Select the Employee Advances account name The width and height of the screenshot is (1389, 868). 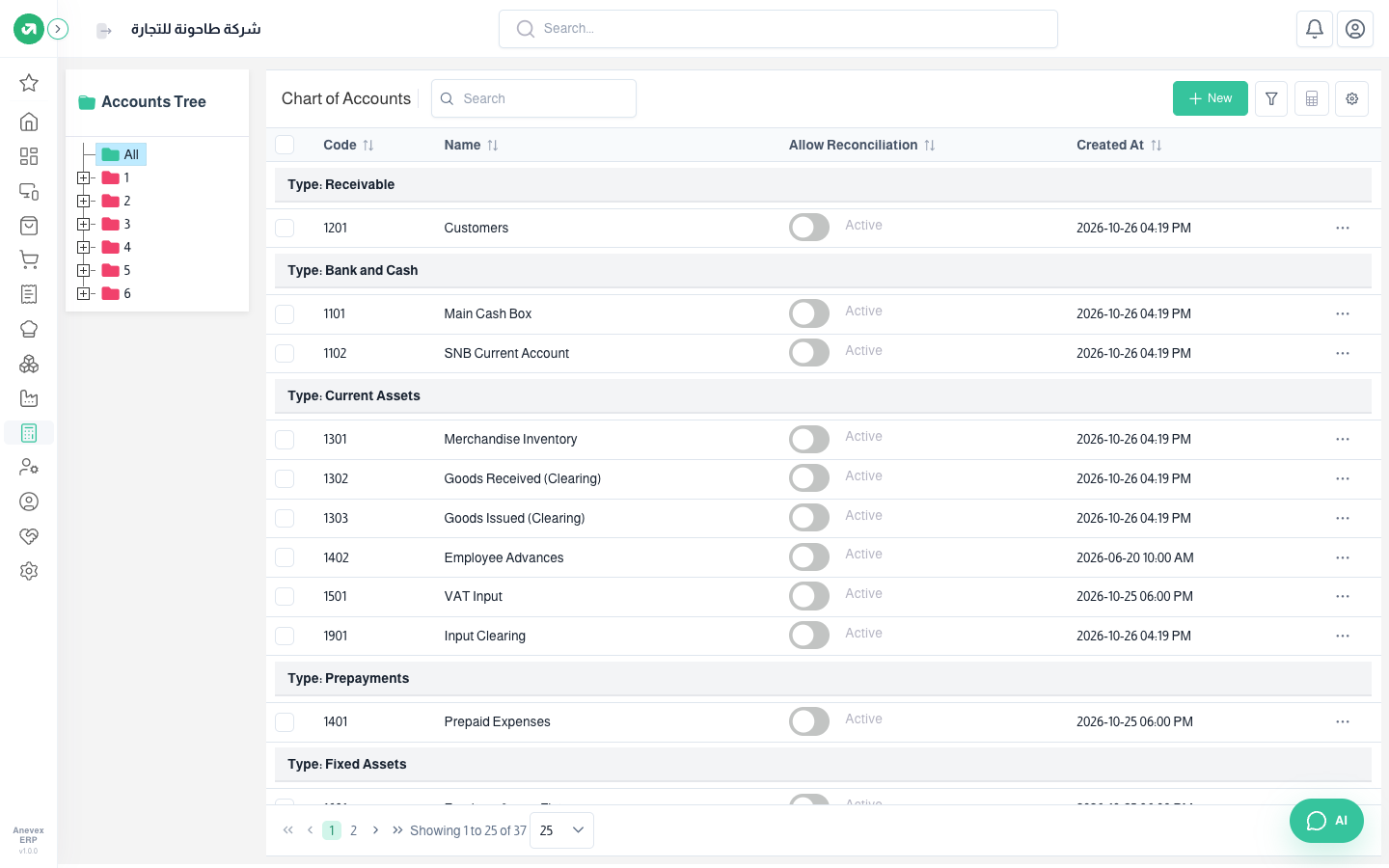pyautogui.click(x=504, y=557)
